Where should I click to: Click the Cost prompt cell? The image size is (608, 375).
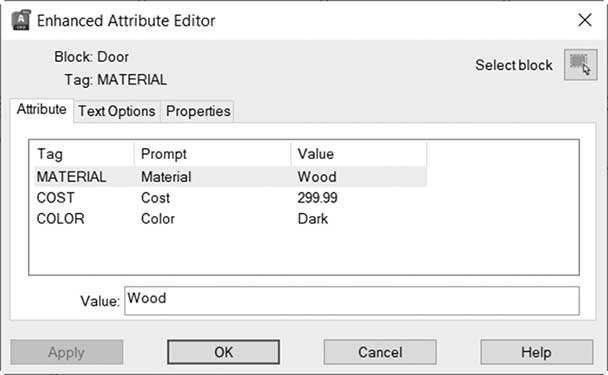155,198
